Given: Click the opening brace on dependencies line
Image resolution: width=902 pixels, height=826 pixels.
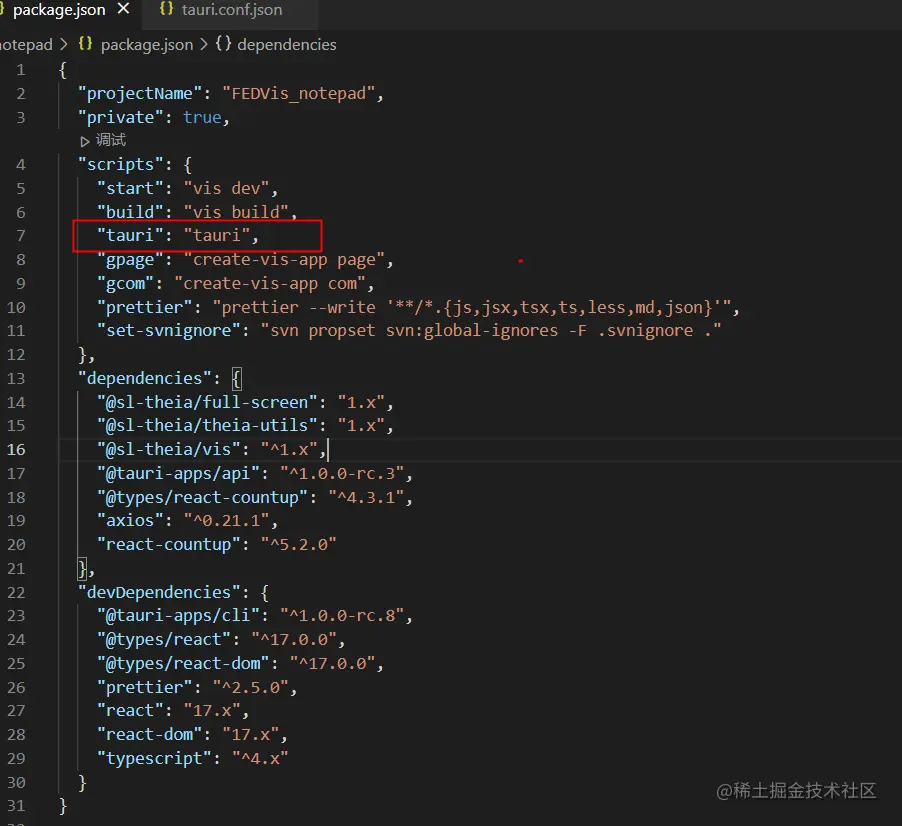Looking at the screenshot, I should pyautogui.click(x=236, y=379).
